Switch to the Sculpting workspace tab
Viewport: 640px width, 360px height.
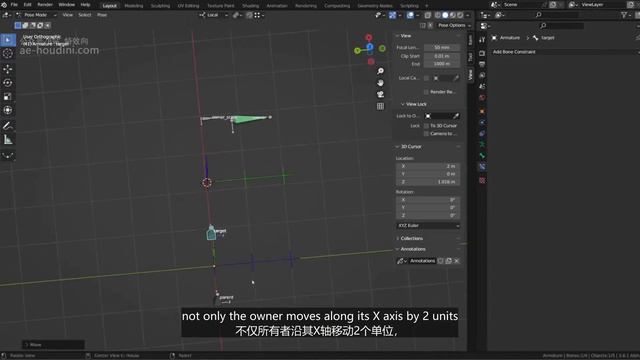160,6
